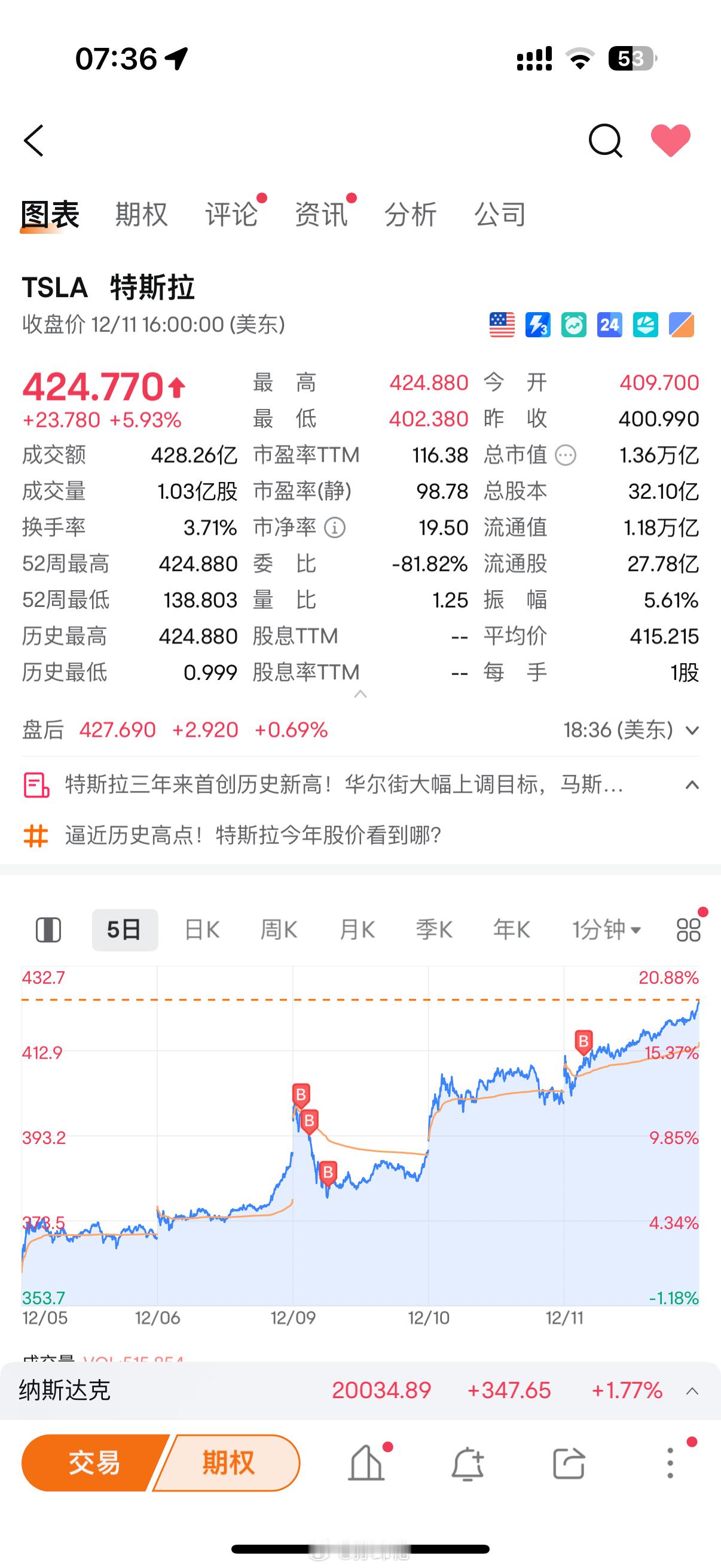Screen dimensions: 721x1568
Task: Tap the US flag market icon
Action: 502,325
